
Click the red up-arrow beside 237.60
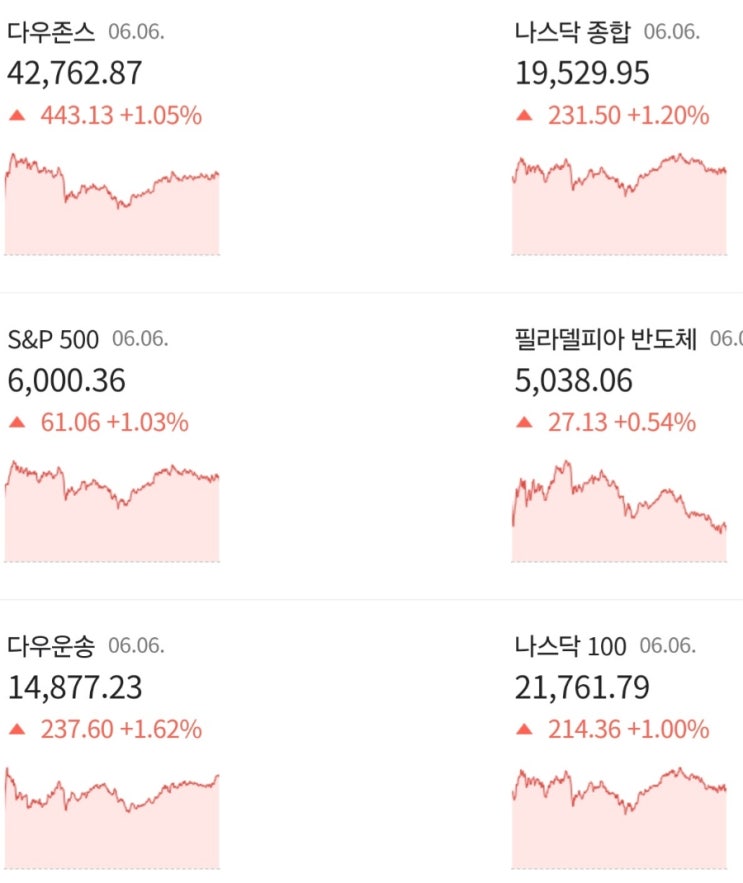(x=16, y=730)
